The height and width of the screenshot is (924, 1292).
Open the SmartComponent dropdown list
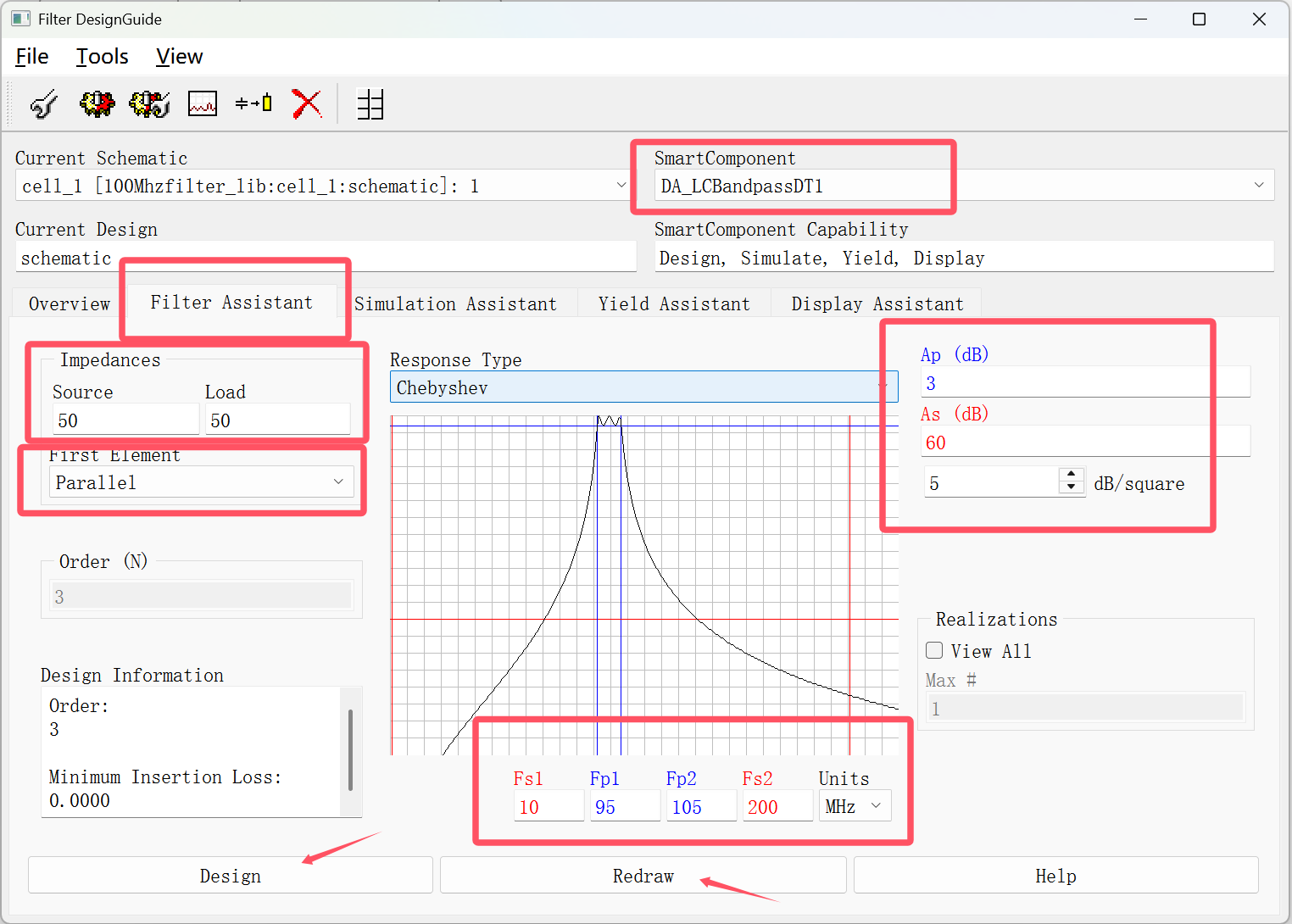pos(1259,186)
